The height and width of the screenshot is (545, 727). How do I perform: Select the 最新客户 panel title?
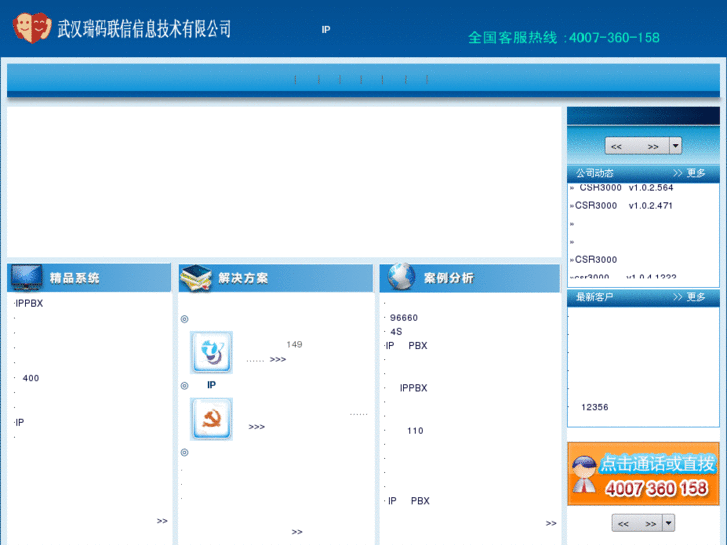tap(594, 297)
